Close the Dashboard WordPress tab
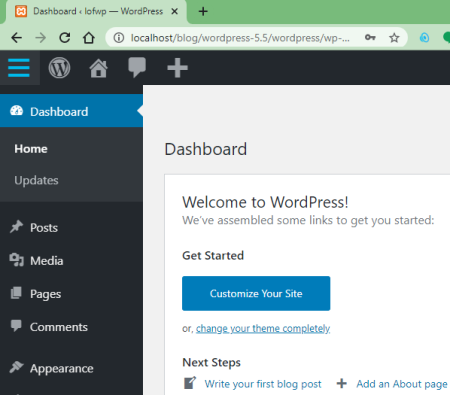Image resolution: width=450 pixels, height=395 pixels. pos(174,12)
